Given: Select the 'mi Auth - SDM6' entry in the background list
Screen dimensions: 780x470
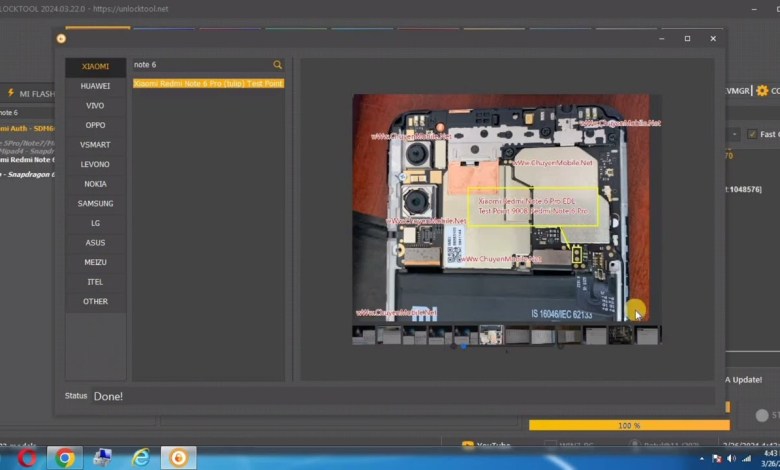Looking at the screenshot, I should point(27,128).
